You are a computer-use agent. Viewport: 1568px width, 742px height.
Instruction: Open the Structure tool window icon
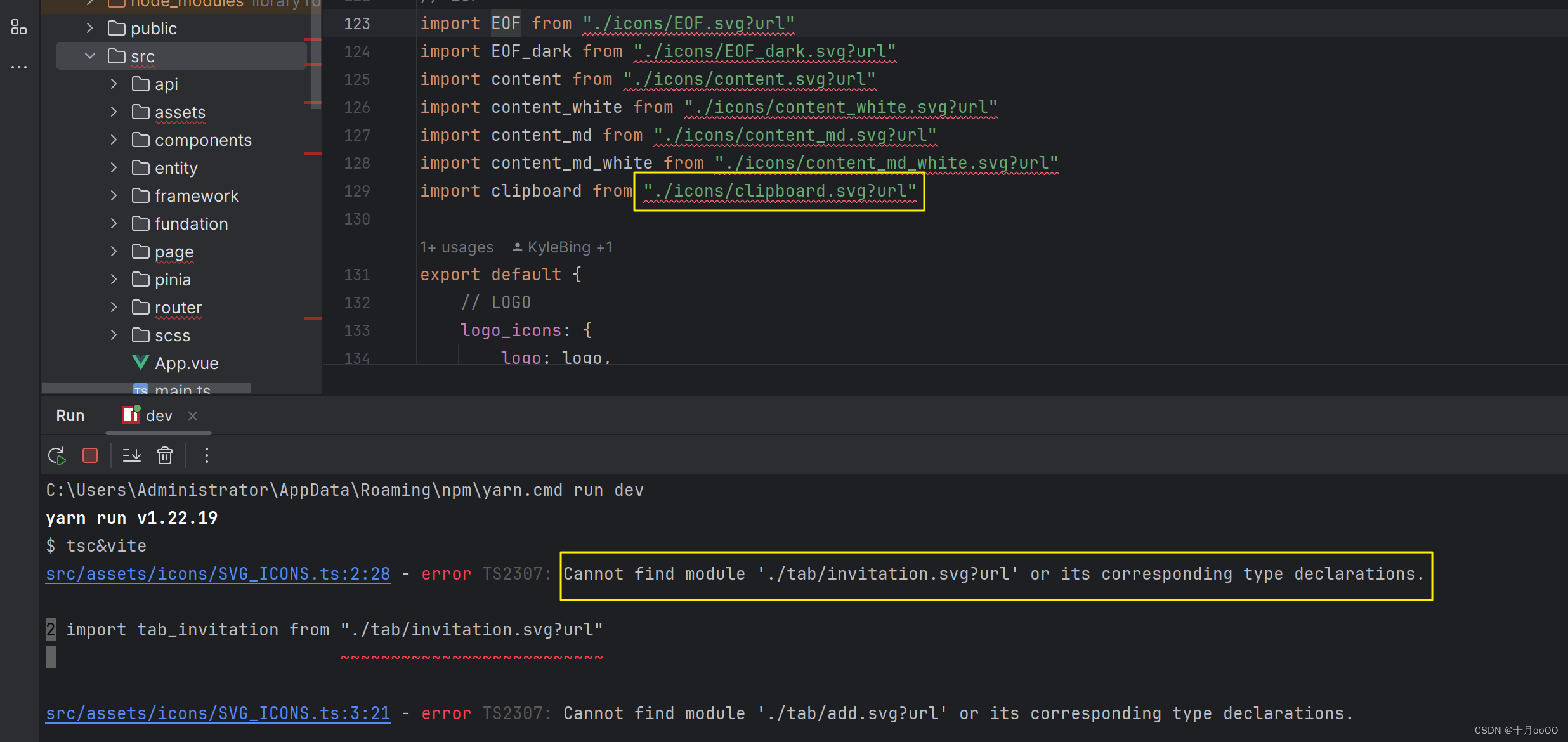pyautogui.click(x=18, y=27)
